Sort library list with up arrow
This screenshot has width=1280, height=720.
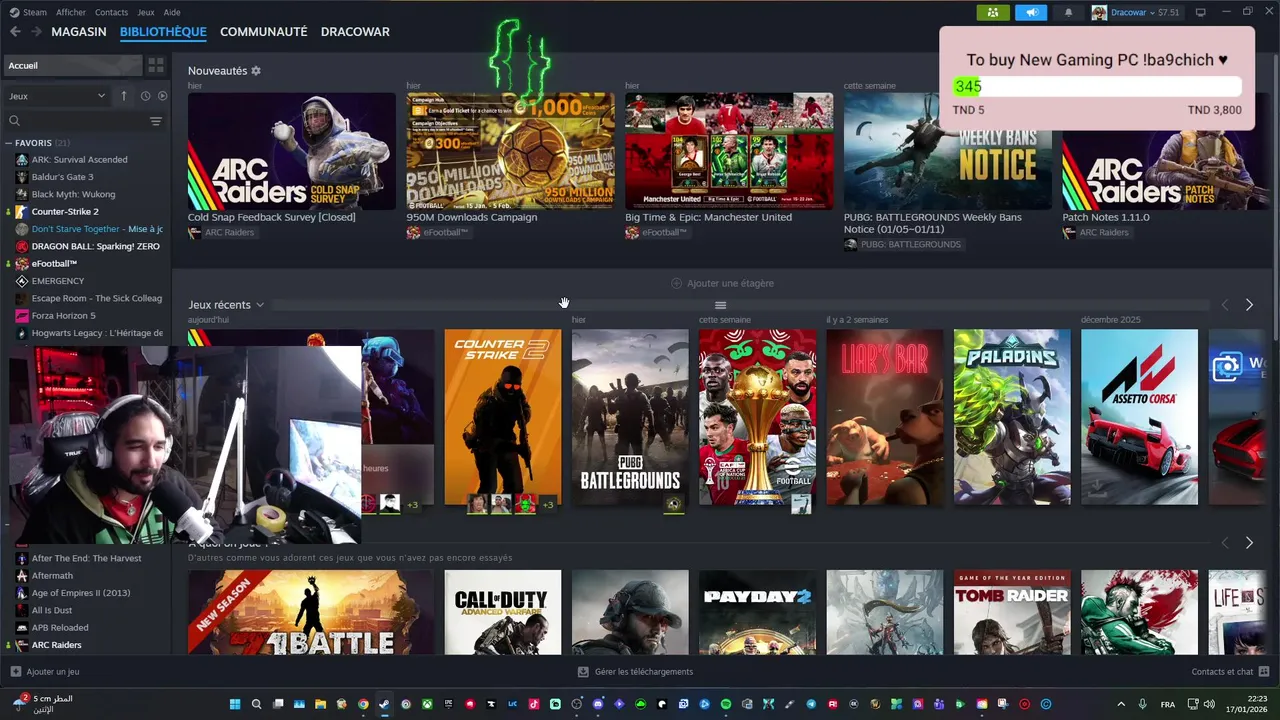click(x=124, y=96)
